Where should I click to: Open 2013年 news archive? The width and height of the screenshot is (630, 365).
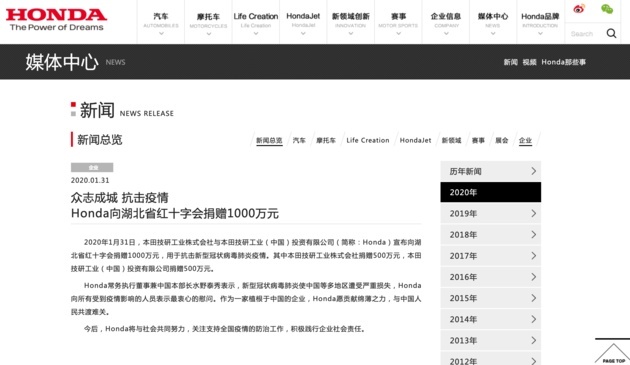491,340
